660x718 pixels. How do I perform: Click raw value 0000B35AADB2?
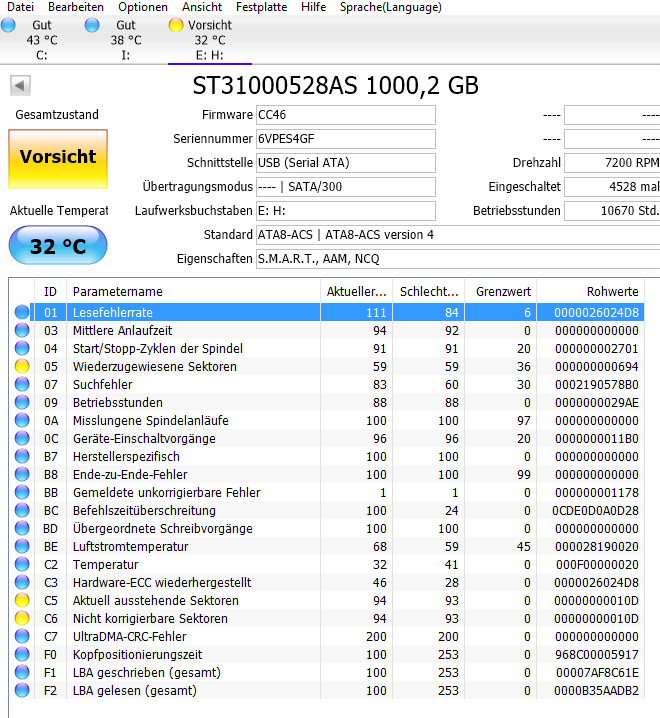pos(596,690)
